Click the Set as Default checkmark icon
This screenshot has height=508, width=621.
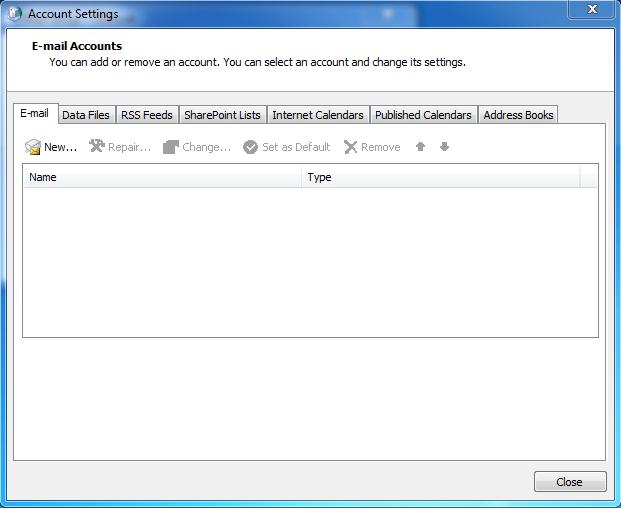coord(250,147)
